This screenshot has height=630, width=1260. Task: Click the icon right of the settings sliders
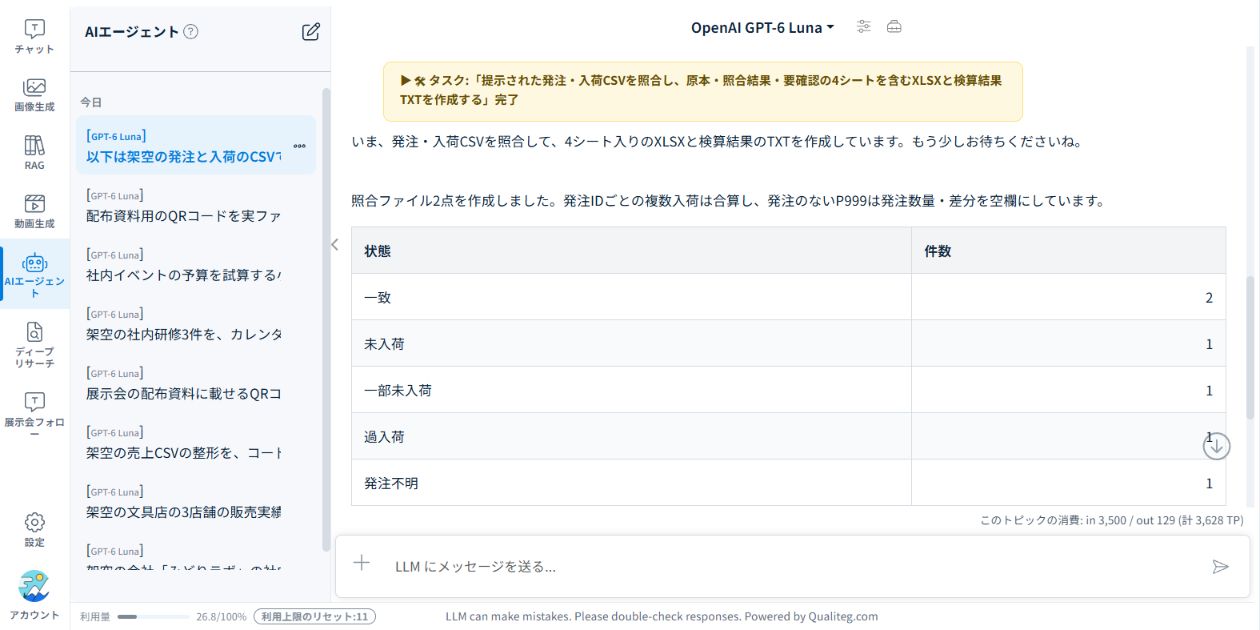(894, 27)
